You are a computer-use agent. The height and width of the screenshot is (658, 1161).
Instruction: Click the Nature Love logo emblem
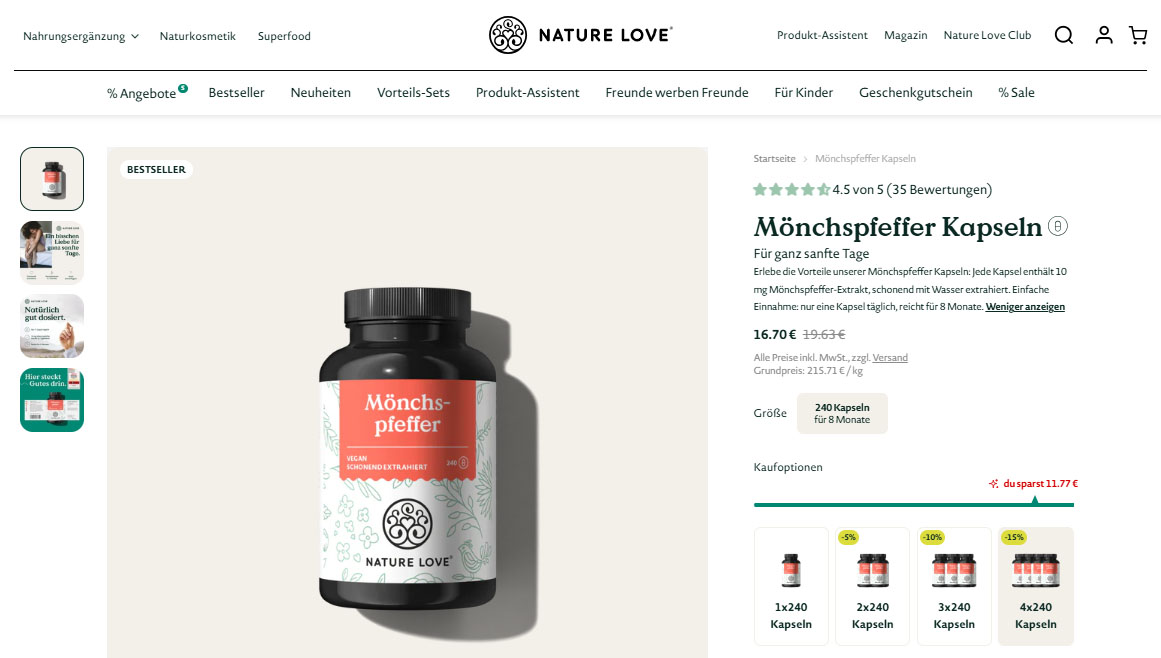pyautogui.click(x=508, y=35)
